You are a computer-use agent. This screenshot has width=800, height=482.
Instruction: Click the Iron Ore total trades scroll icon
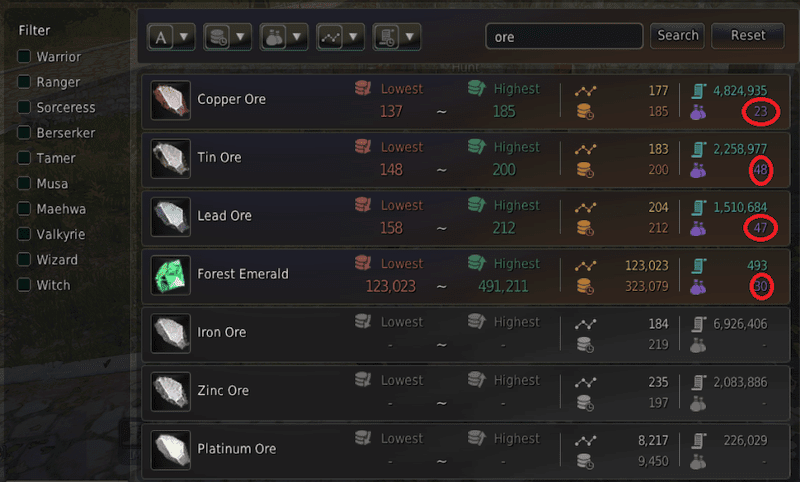coord(698,324)
